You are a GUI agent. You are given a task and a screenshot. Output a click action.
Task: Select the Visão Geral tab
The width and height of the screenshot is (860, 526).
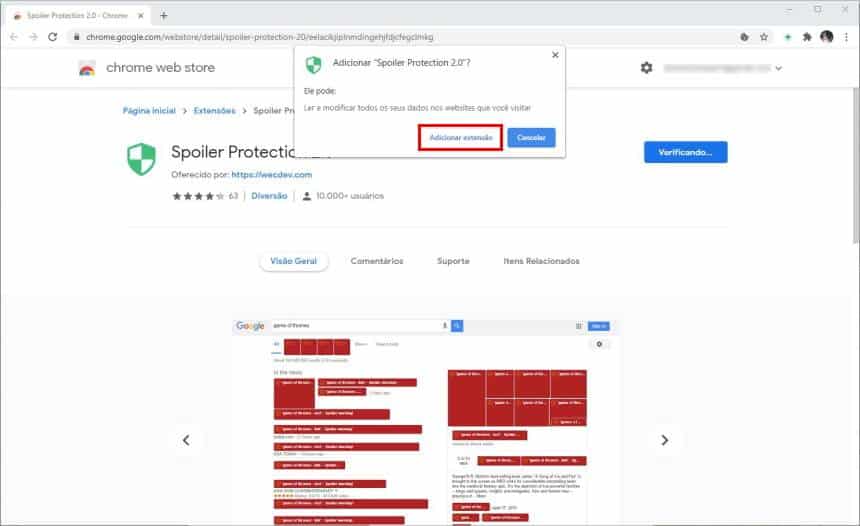(x=293, y=261)
